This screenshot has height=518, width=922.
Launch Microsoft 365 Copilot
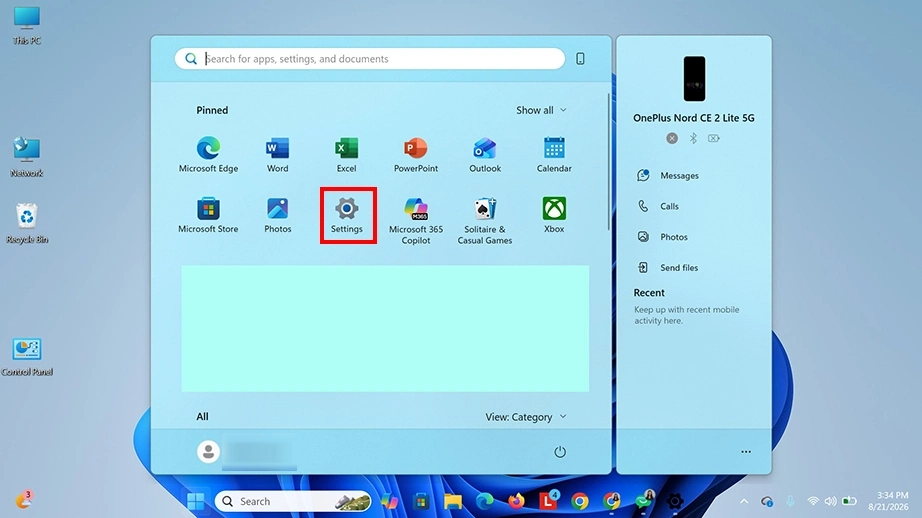[416, 220]
